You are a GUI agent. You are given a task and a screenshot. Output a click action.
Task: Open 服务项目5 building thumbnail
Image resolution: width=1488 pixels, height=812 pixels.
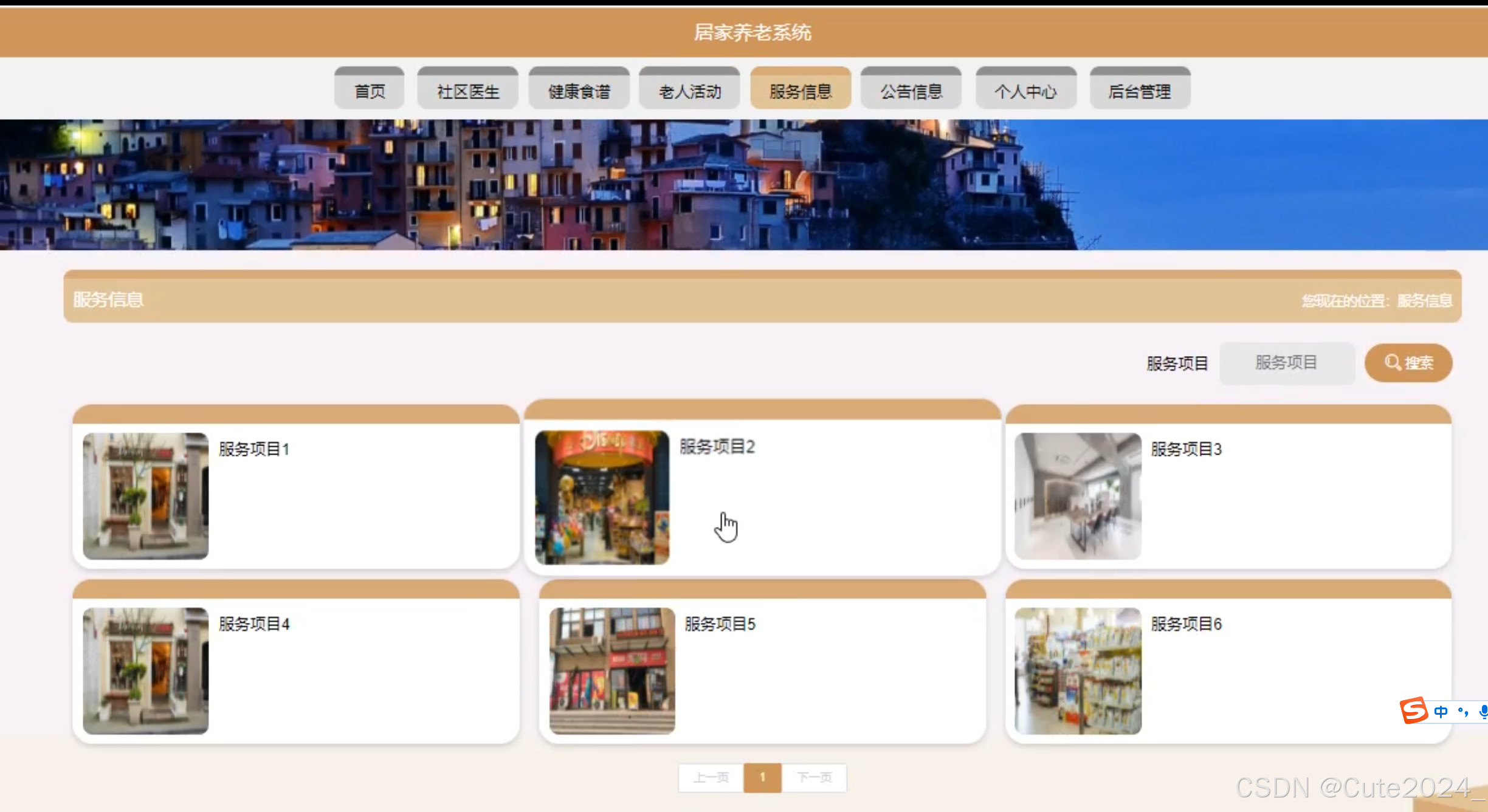click(x=612, y=671)
